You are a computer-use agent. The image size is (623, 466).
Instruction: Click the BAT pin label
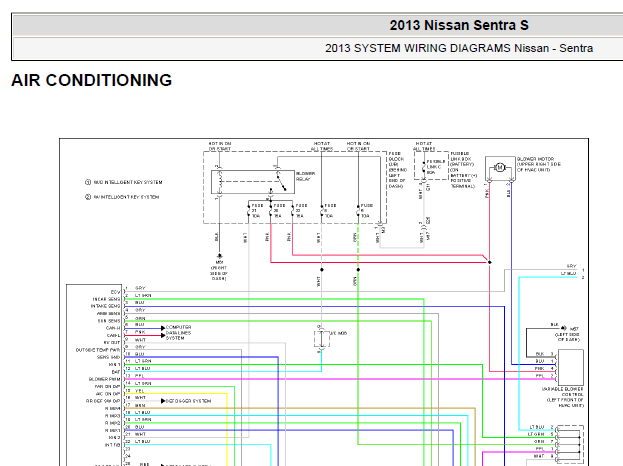pyautogui.click(x=116, y=372)
